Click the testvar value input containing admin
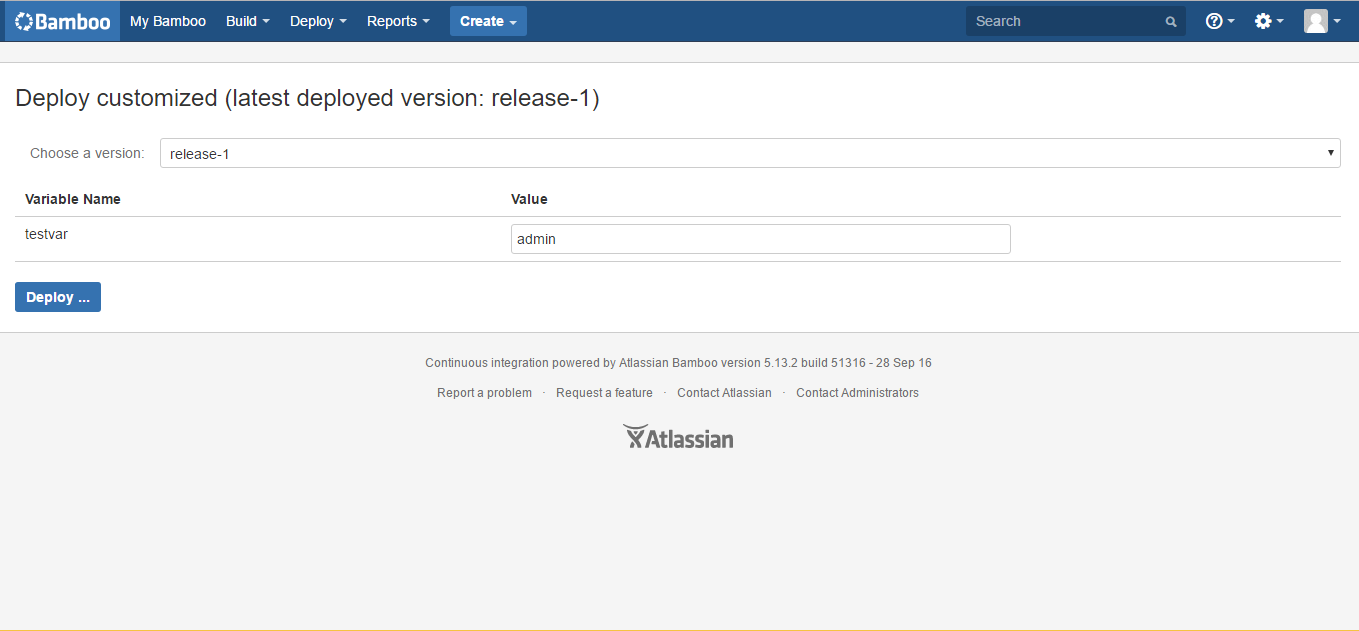The width and height of the screenshot is (1359, 631). (x=760, y=238)
